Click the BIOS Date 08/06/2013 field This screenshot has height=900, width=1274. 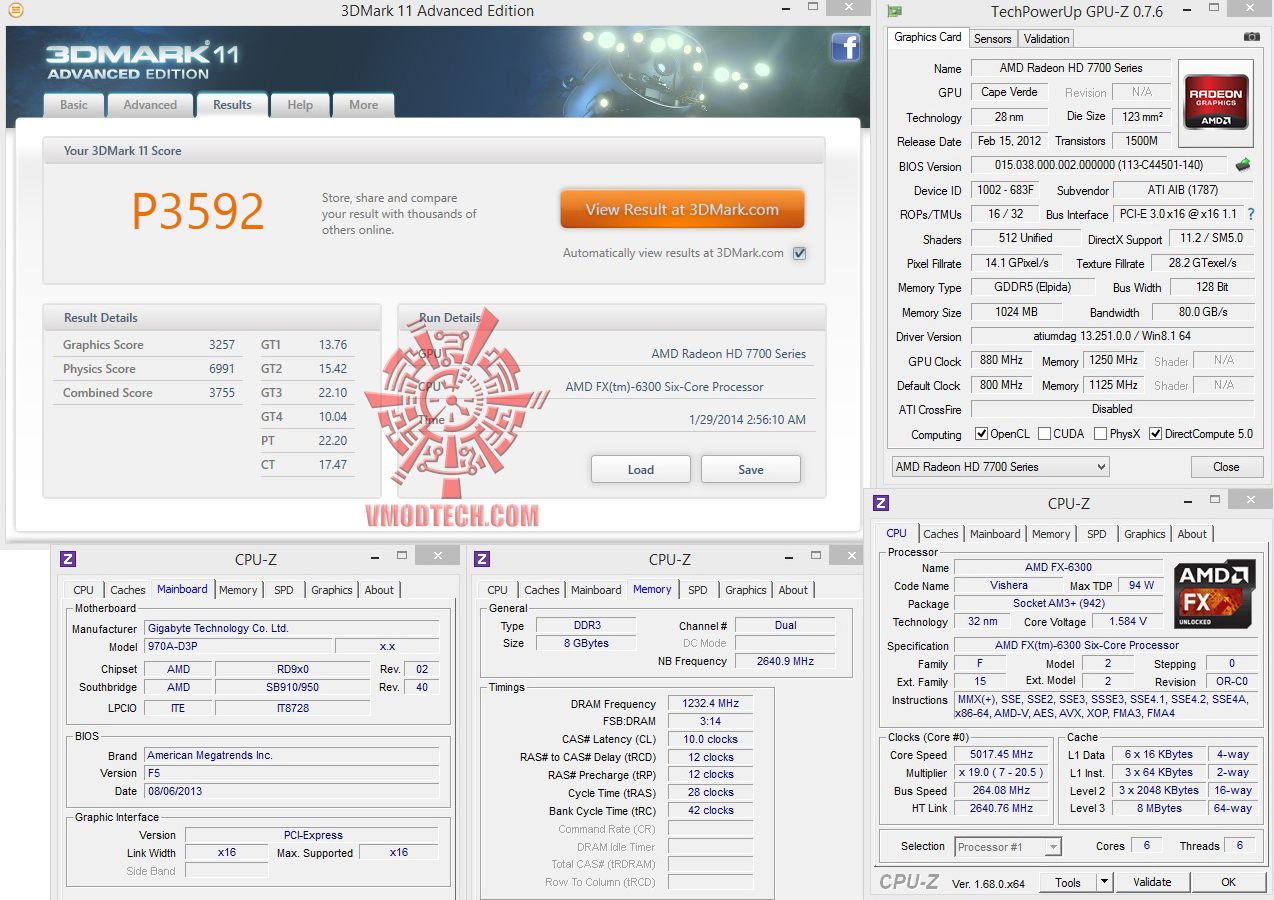(x=291, y=791)
